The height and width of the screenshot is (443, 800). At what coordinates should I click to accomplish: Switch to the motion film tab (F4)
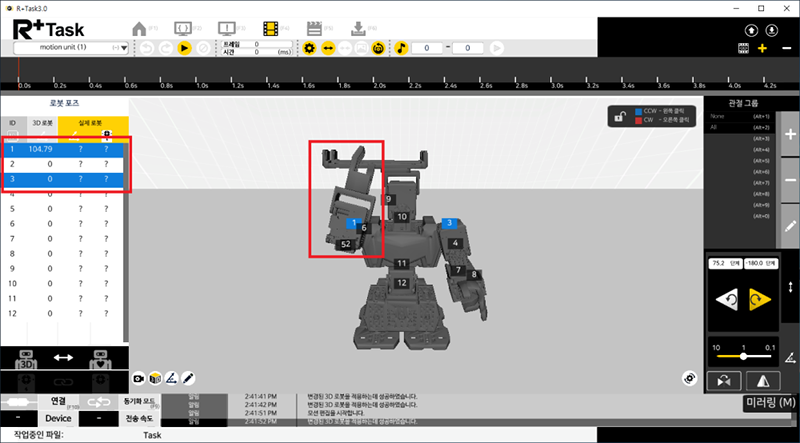271,29
